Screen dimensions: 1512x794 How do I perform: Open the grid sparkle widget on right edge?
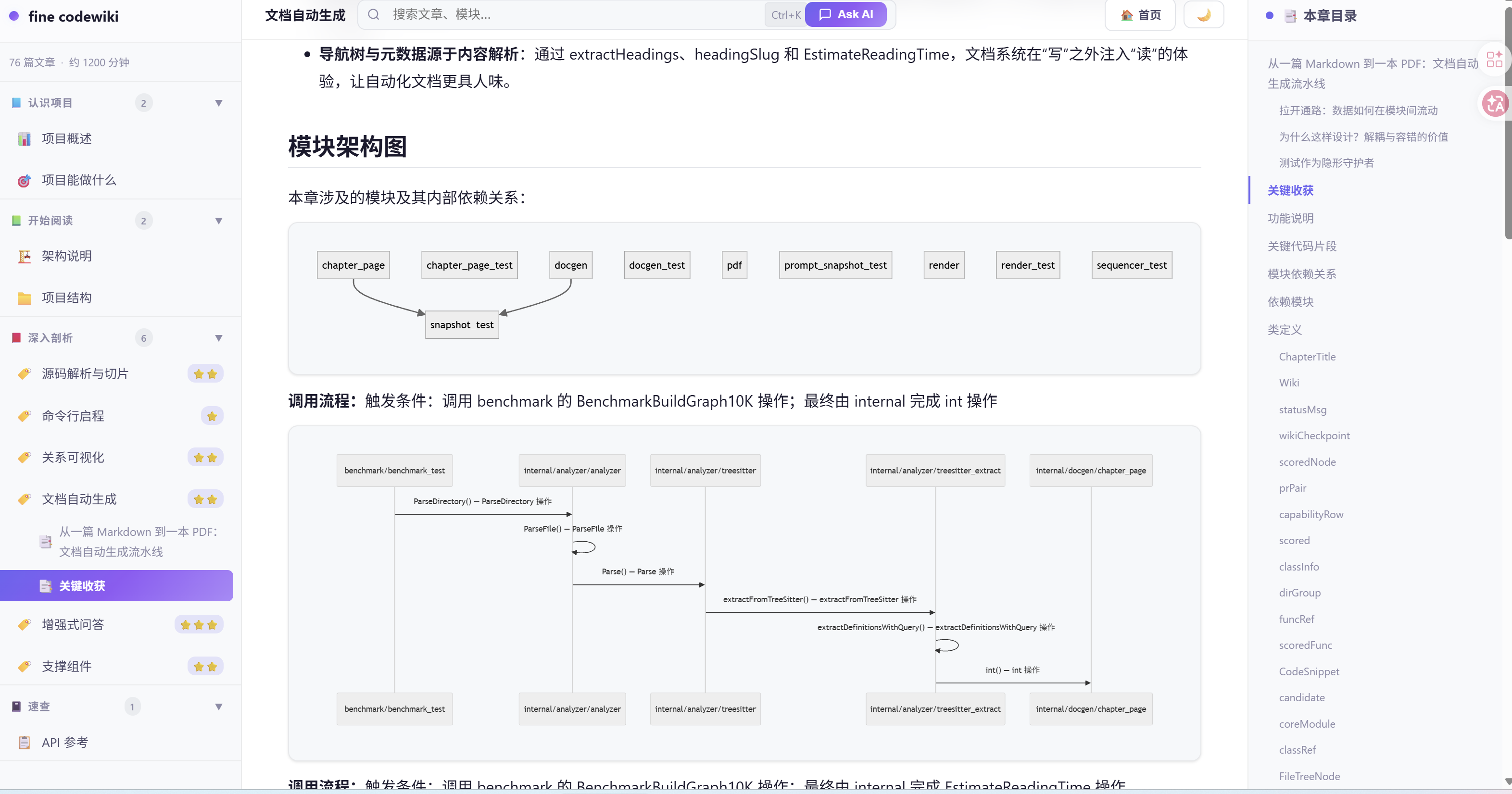click(1494, 59)
